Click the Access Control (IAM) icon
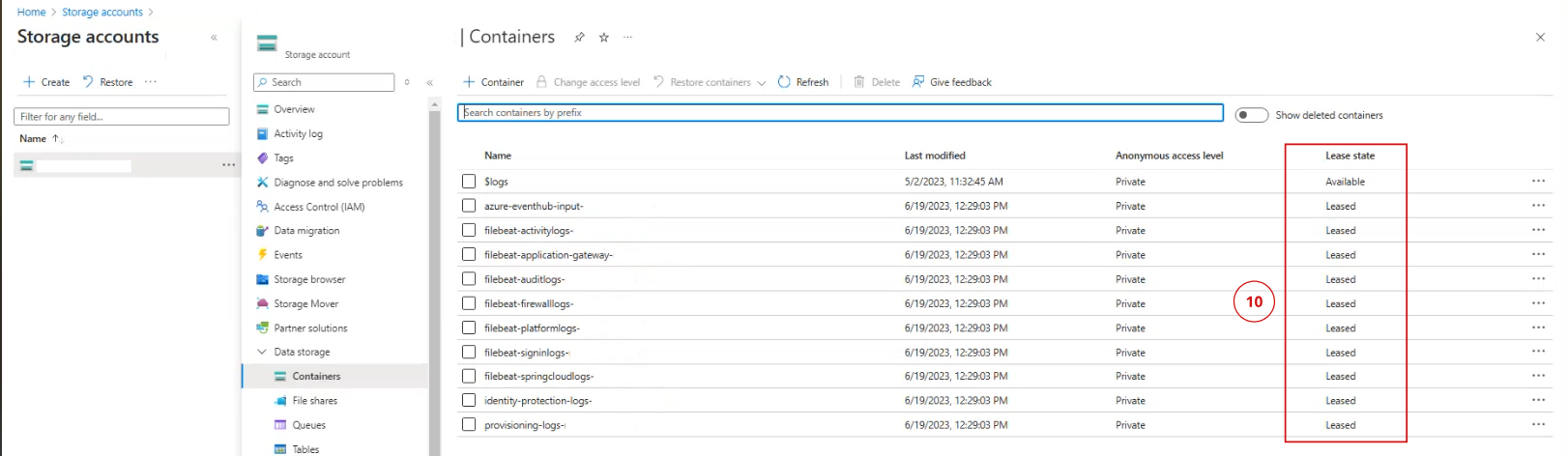1568x456 pixels. (262, 207)
